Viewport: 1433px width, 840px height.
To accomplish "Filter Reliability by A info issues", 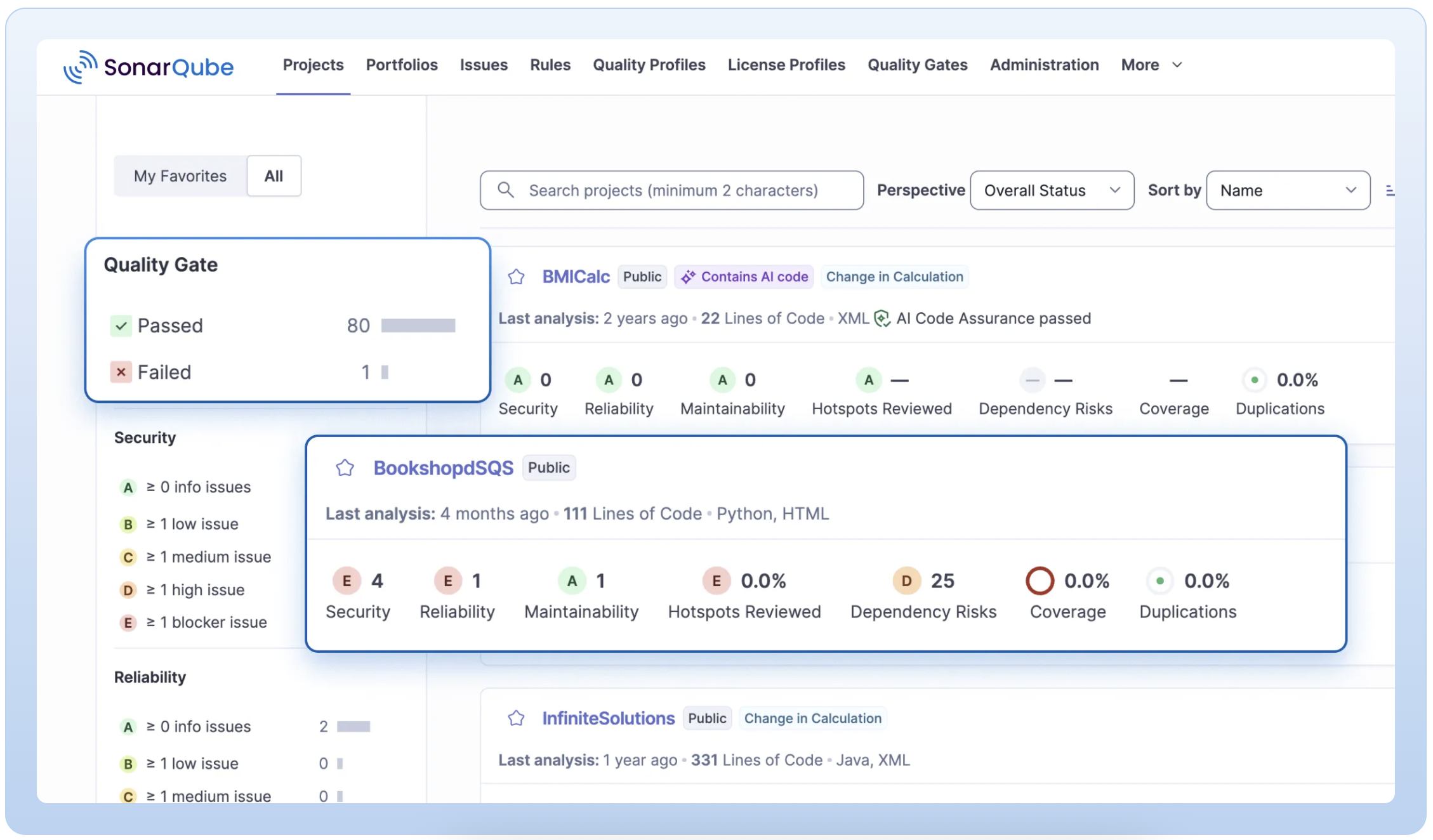I will click(244, 726).
